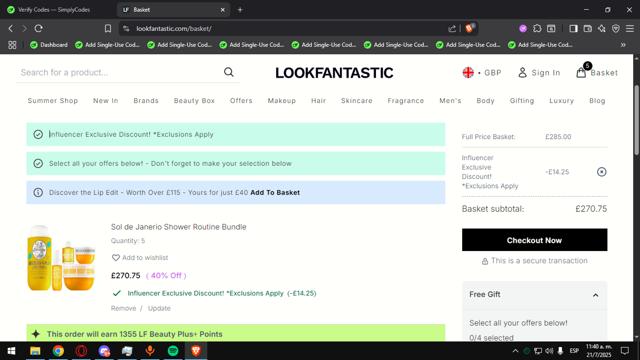This screenshot has height=360, width=640.
Task: Open the purple profile extension icon
Action: pyautogui.click(x=523, y=28)
